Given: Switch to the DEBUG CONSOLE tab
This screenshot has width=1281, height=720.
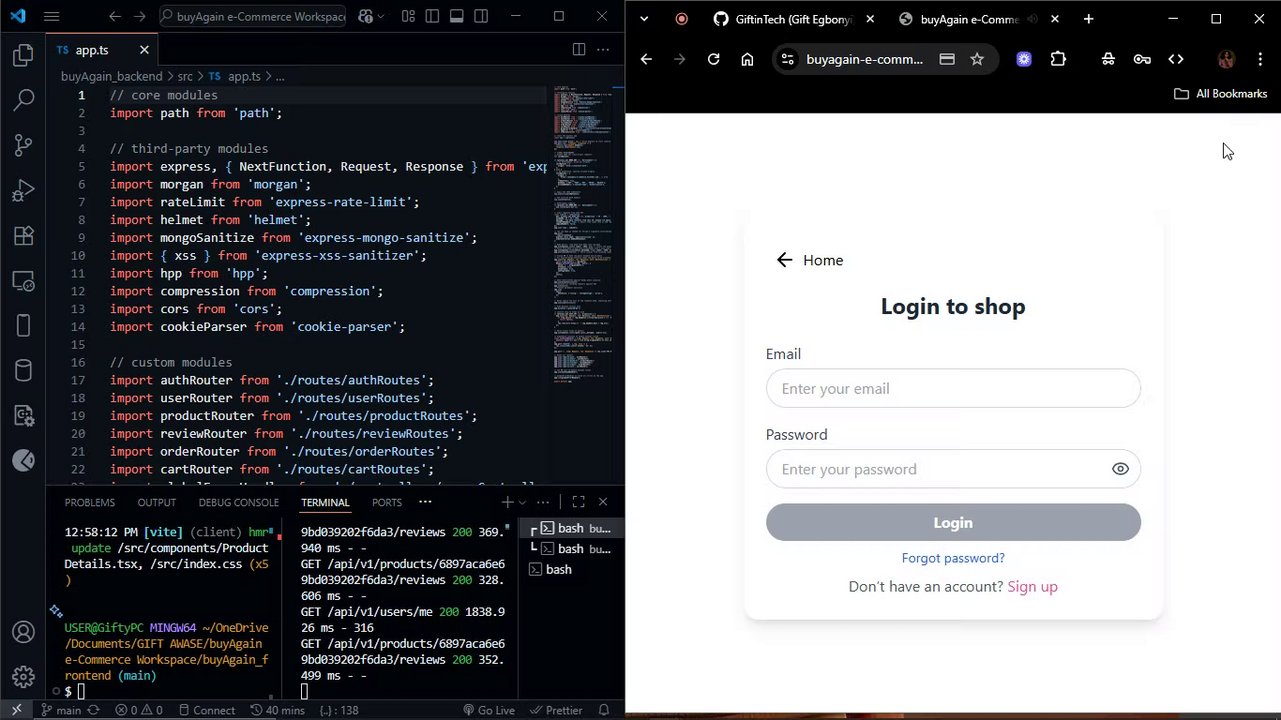Looking at the screenshot, I should [238, 502].
